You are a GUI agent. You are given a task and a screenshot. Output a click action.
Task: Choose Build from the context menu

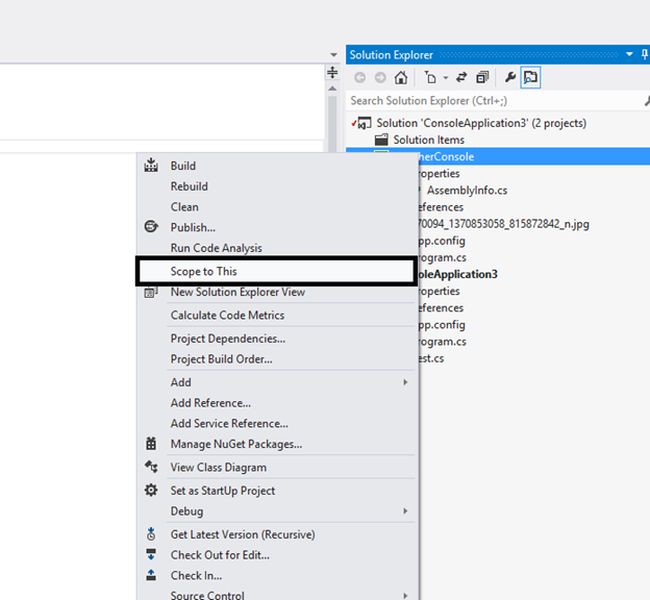pos(277,166)
